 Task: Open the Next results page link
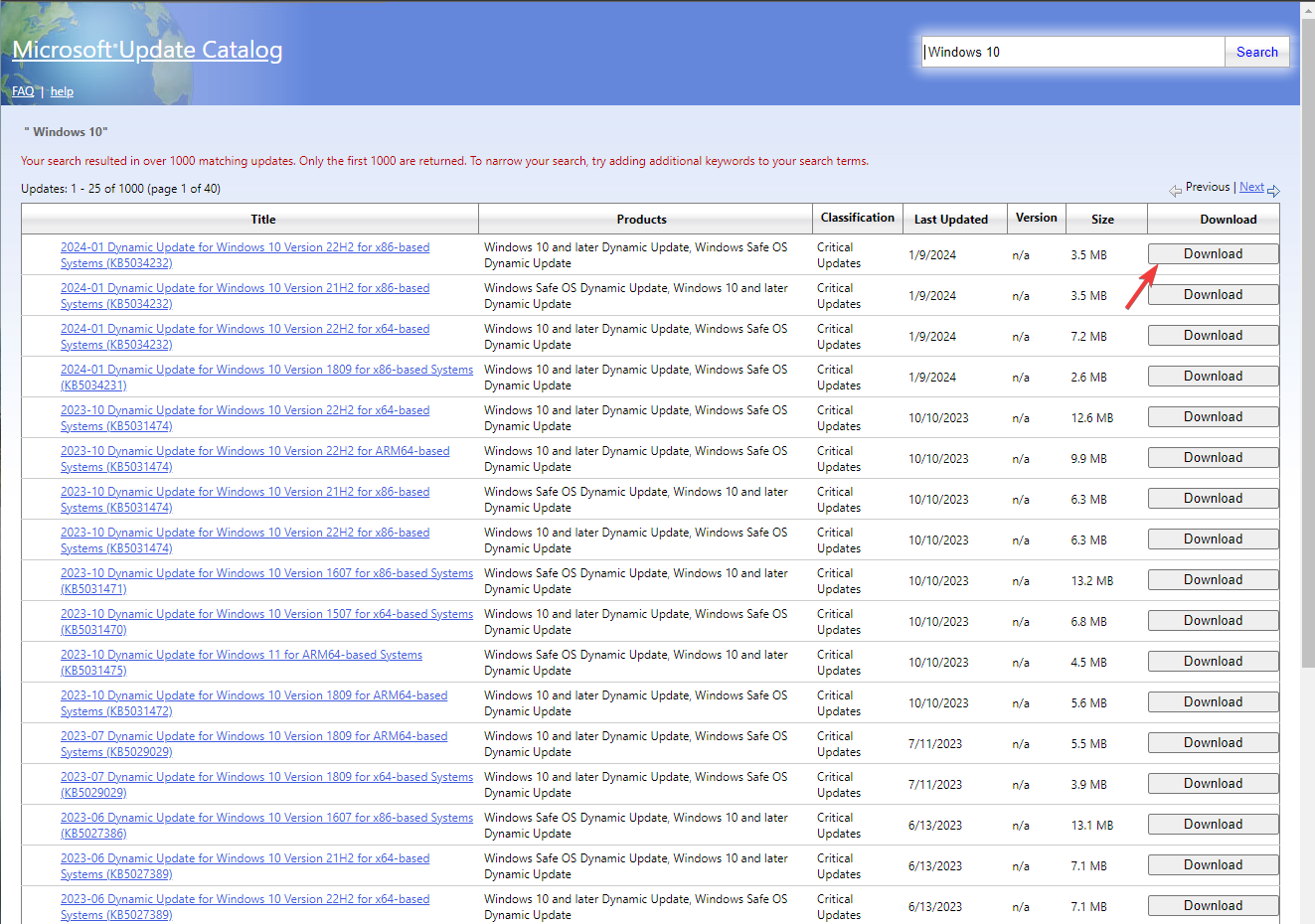(1251, 187)
